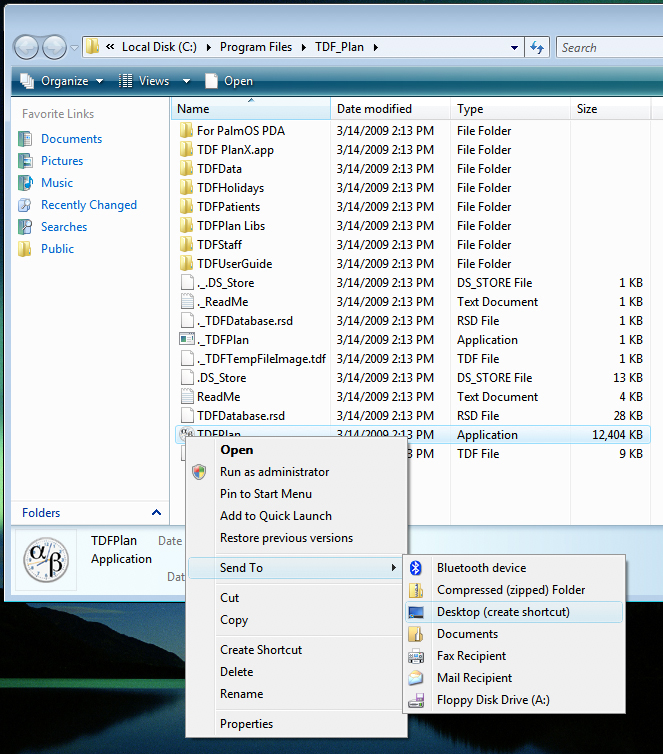Select ._TDFDatabase.rsd file name
This screenshot has height=754, width=663.
245,321
